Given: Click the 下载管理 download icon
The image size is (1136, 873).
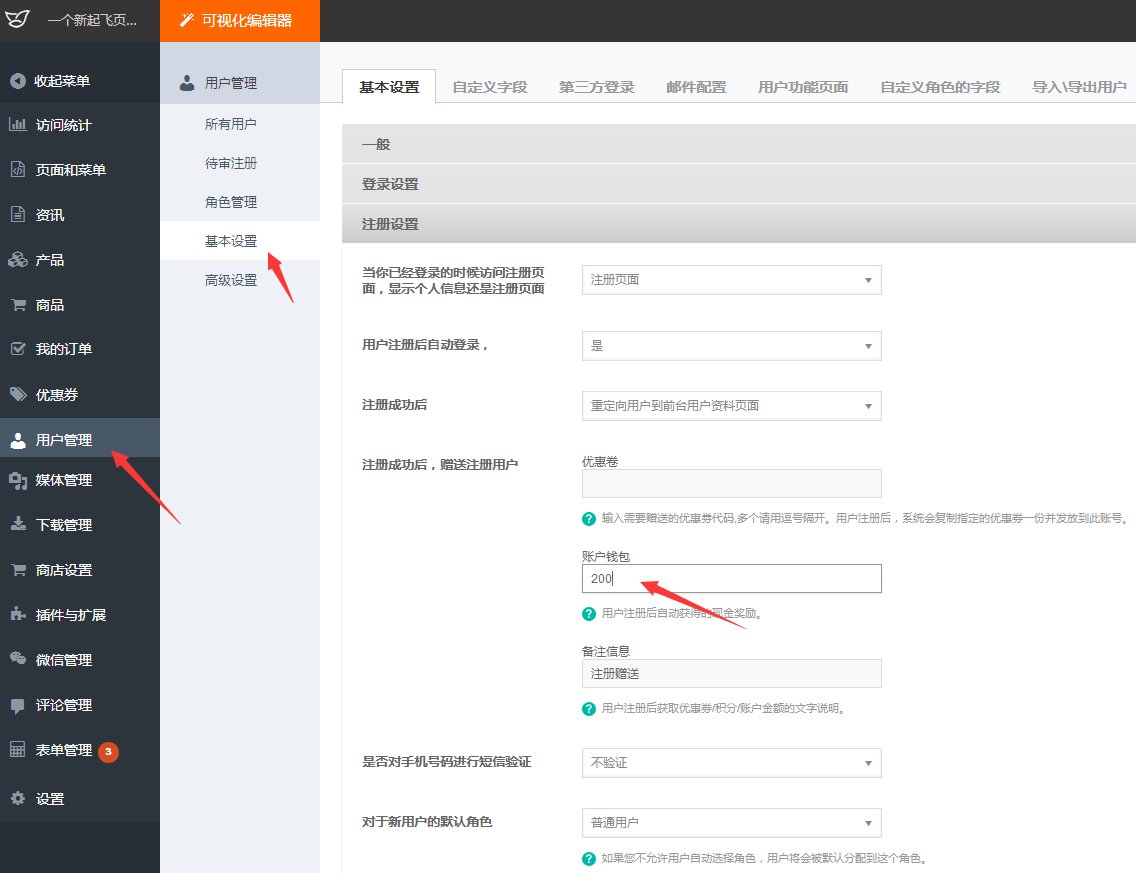Looking at the screenshot, I should (18, 525).
